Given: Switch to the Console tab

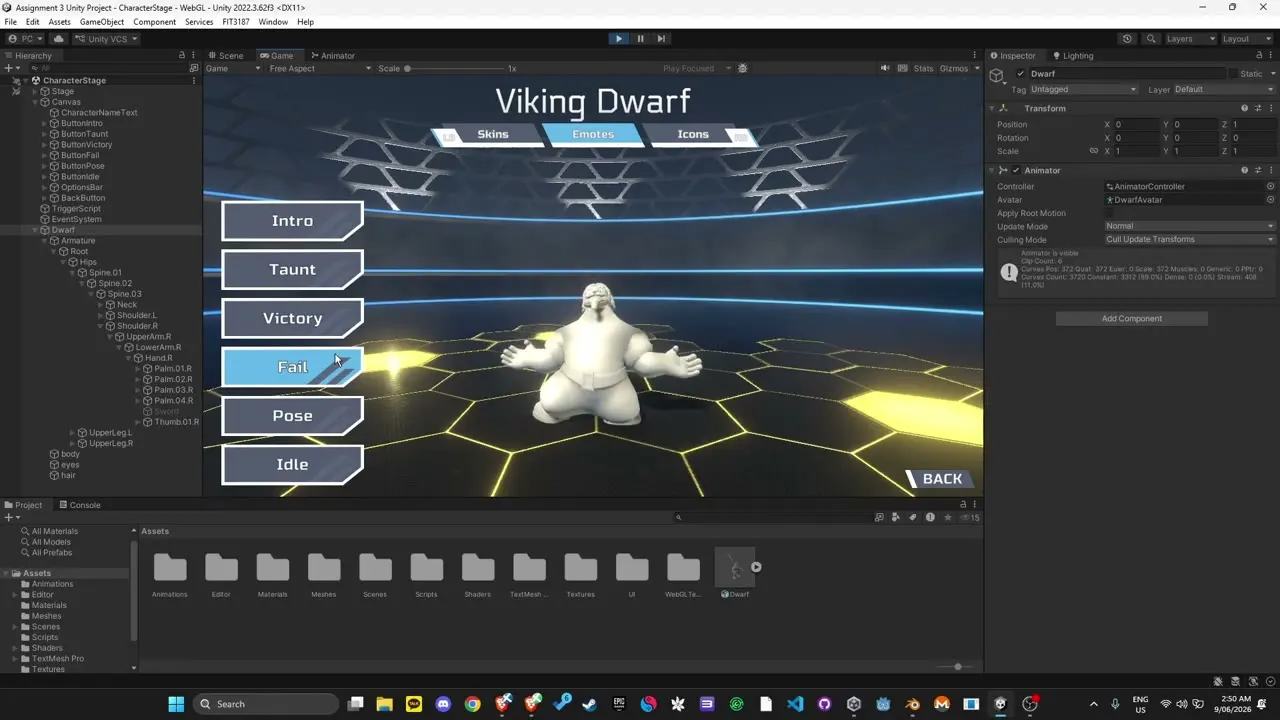Looking at the screenshot, I should pyautogui.click(x=79, y=505).
